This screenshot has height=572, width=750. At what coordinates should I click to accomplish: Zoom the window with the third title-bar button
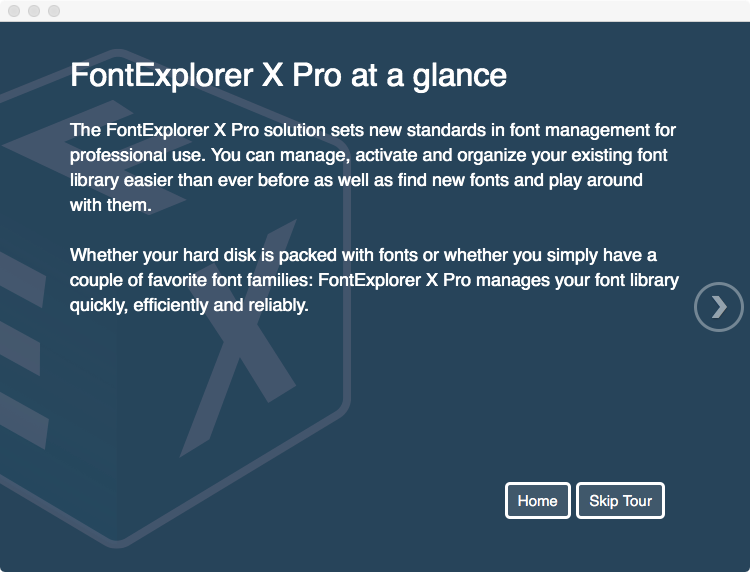point(54,11)
